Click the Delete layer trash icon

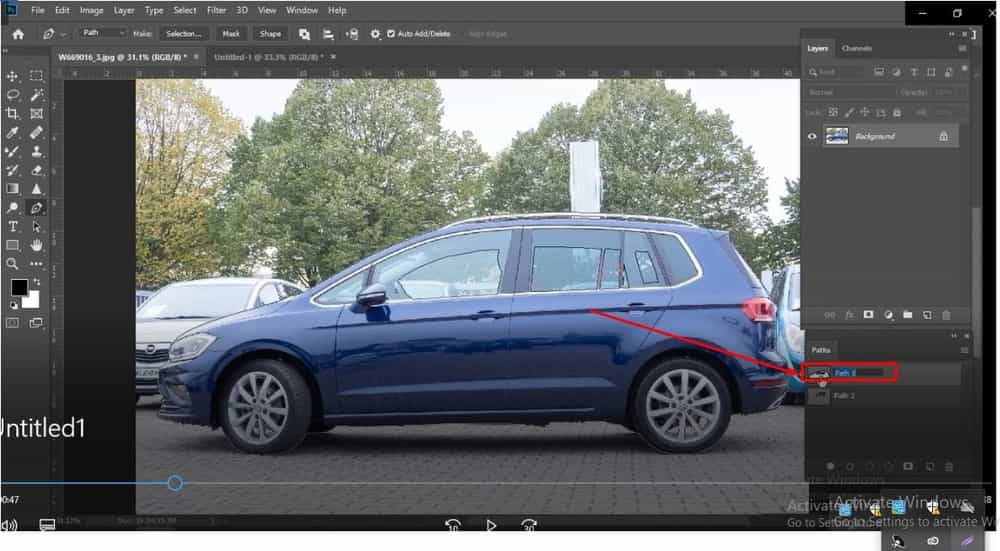pos(946,315)
